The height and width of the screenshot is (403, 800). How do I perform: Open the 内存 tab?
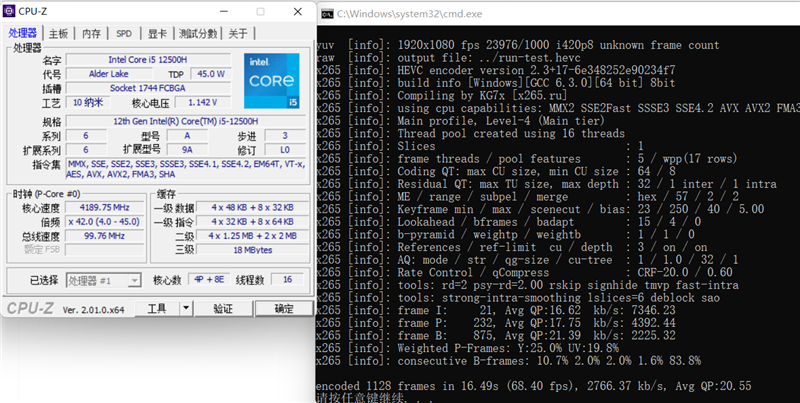(x=91, y=34)
